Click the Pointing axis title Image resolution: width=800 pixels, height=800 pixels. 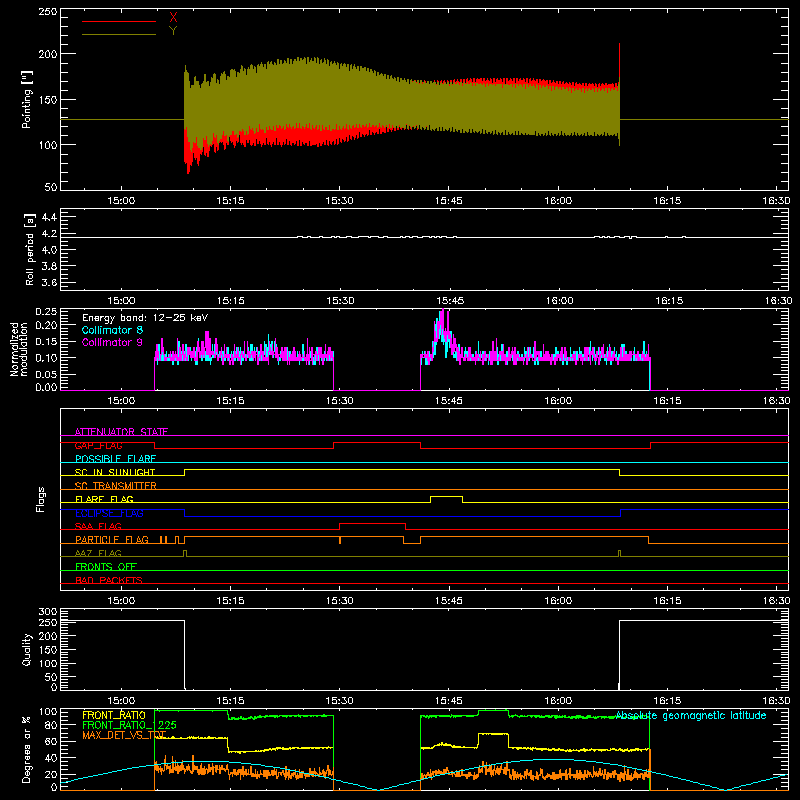pos(27,99)
